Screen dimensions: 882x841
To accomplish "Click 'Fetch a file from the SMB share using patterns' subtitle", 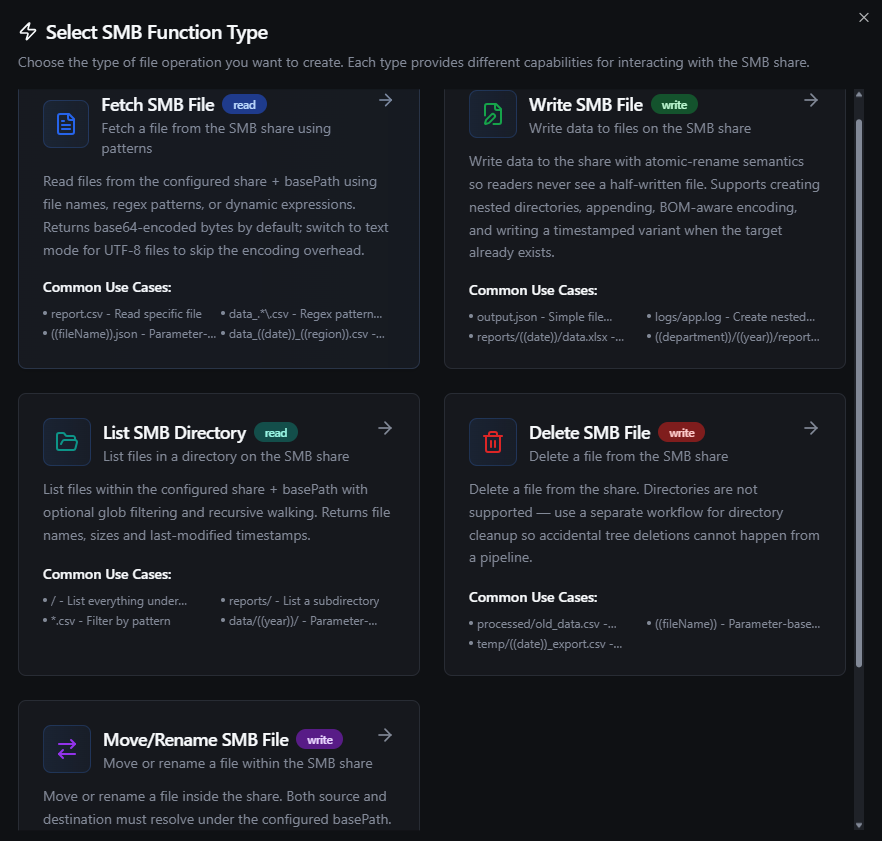I will (216, 138).
